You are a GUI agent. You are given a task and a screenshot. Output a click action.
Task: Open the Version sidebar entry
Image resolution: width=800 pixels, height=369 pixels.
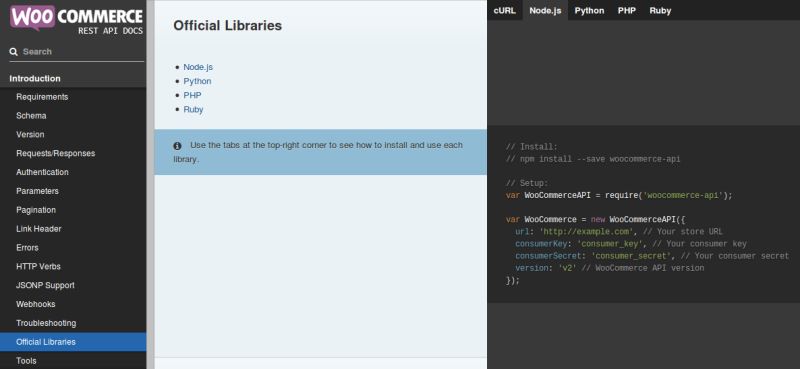pos(73,135)
